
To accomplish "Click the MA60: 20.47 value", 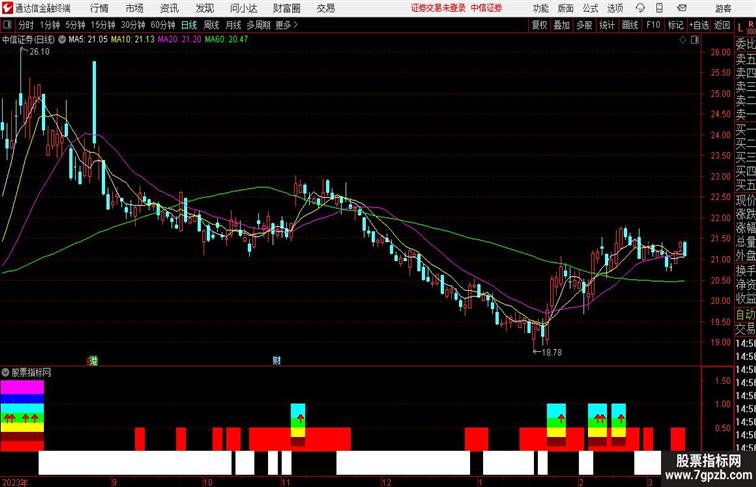I will click(x=226, y=40).
